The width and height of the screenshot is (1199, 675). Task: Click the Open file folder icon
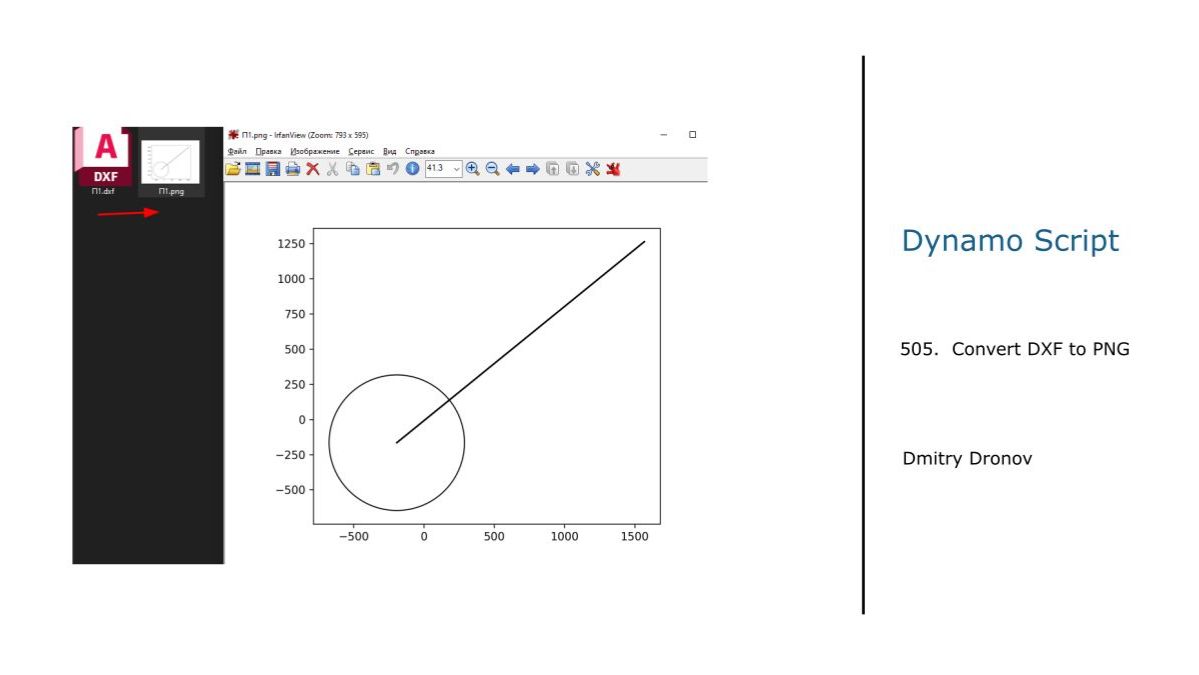point(232,169)
